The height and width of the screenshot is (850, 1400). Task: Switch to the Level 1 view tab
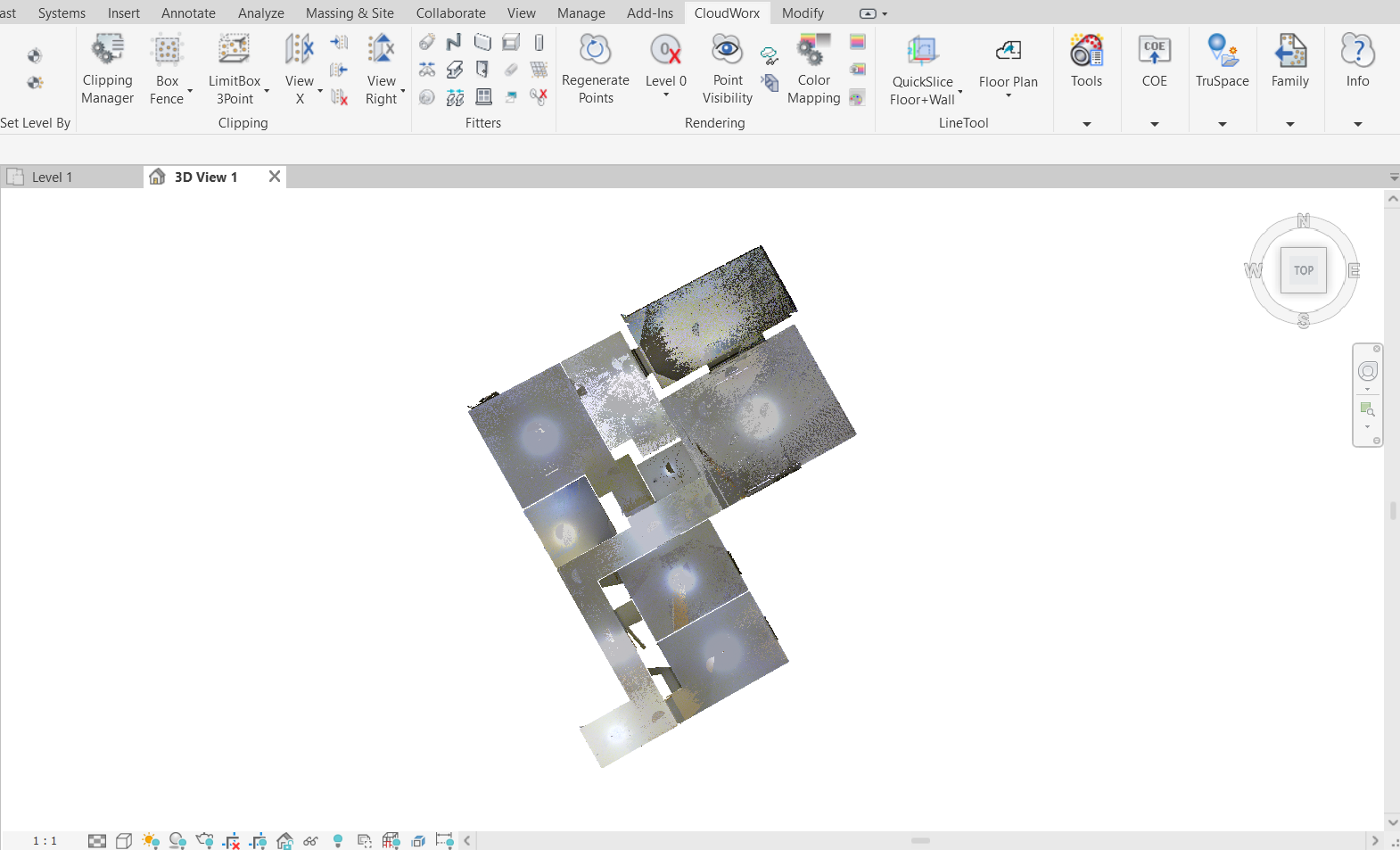(52, 177)
